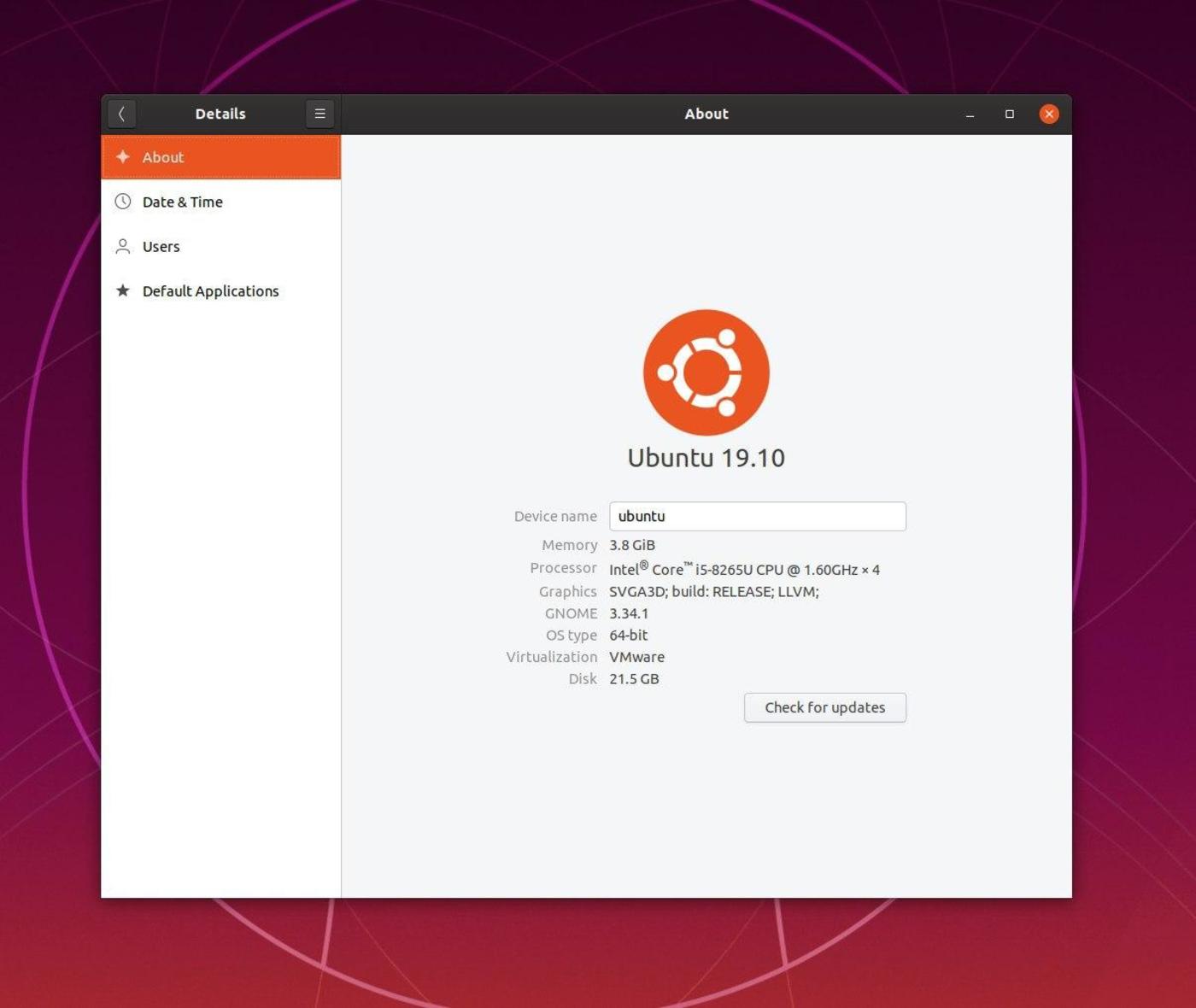The width and height of the screenshot is (1196, 1008).
Task: Open the Default Applications settings page
Action: click(210, 290)
